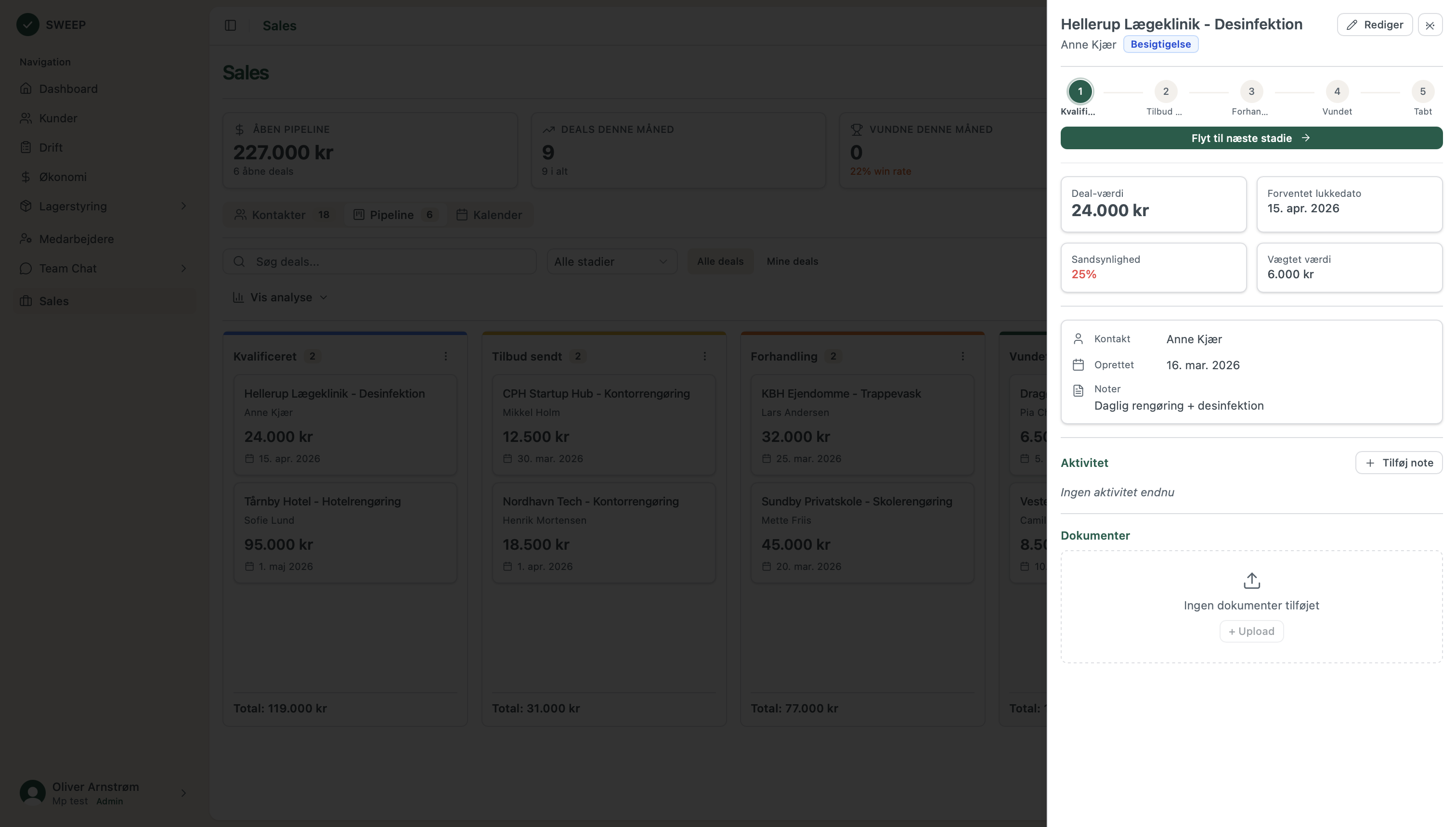Viewport: 1456px width, 827px height.
Task: Select stage 2 Tilbud step circle
Action: pyautogui.click(x=1166, y=91)
